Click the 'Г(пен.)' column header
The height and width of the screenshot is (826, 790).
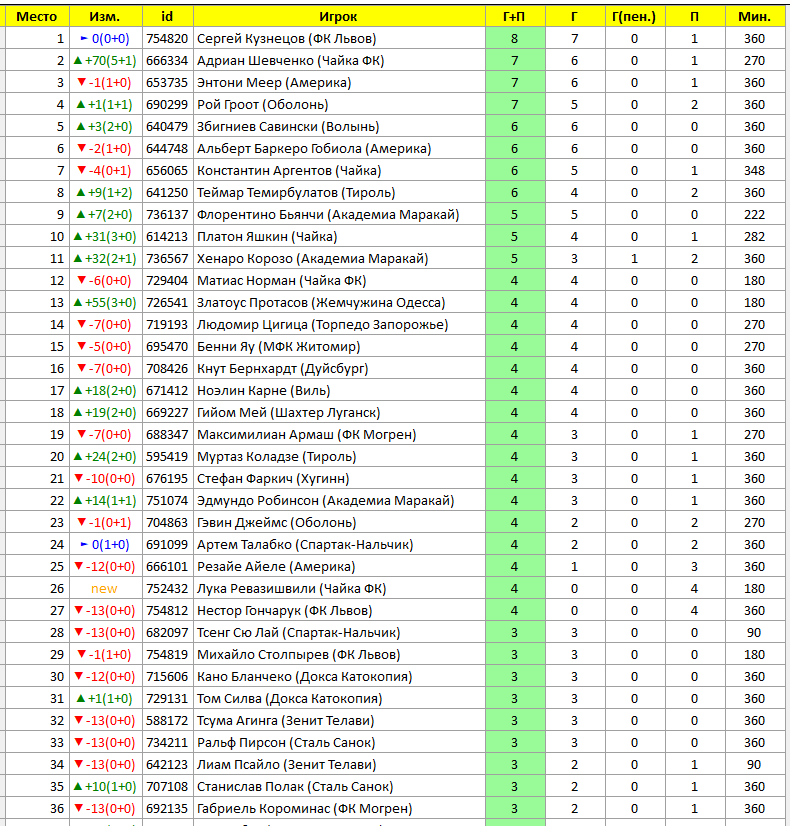coord(635,16)
